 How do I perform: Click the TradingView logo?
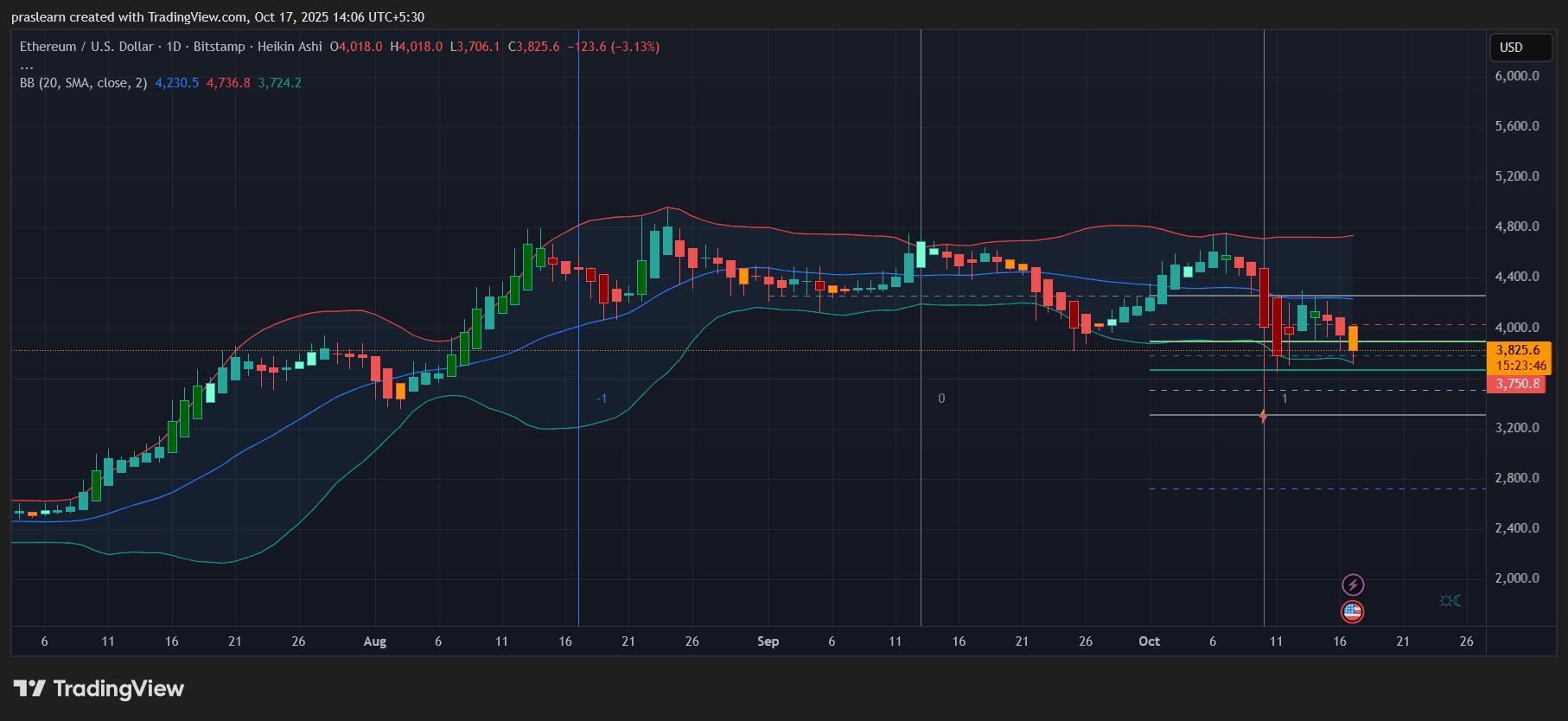[99, 689]
